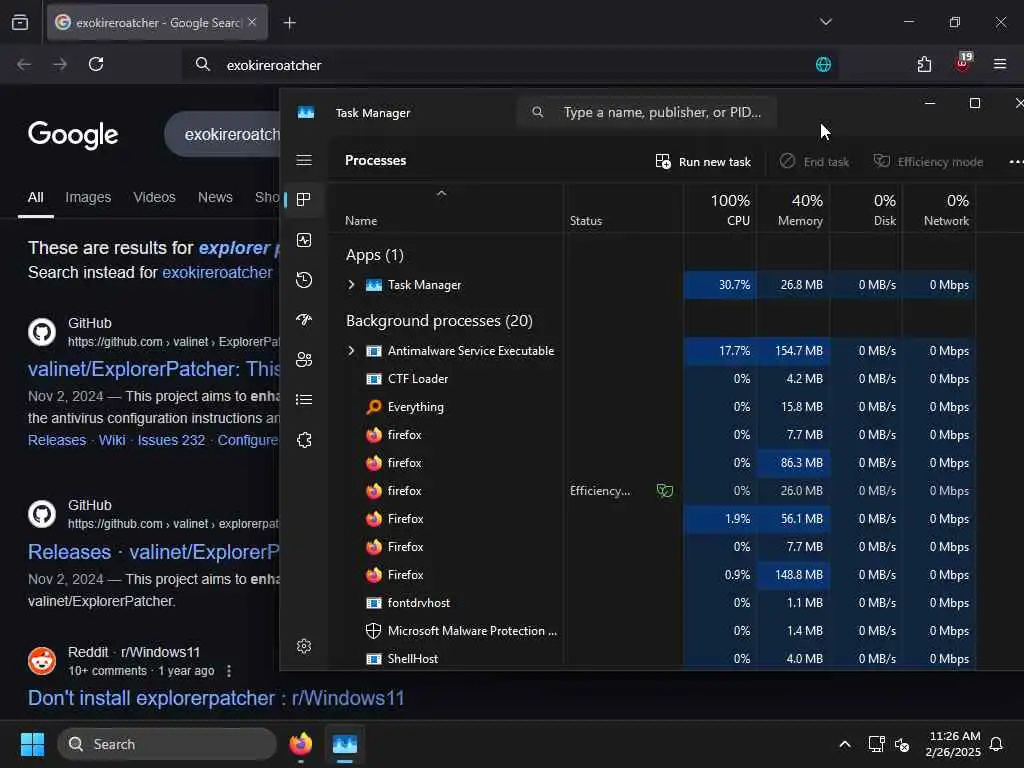
Task: Click efficiency leaf icon on firefox row
Action: click(x=665, y=491)
